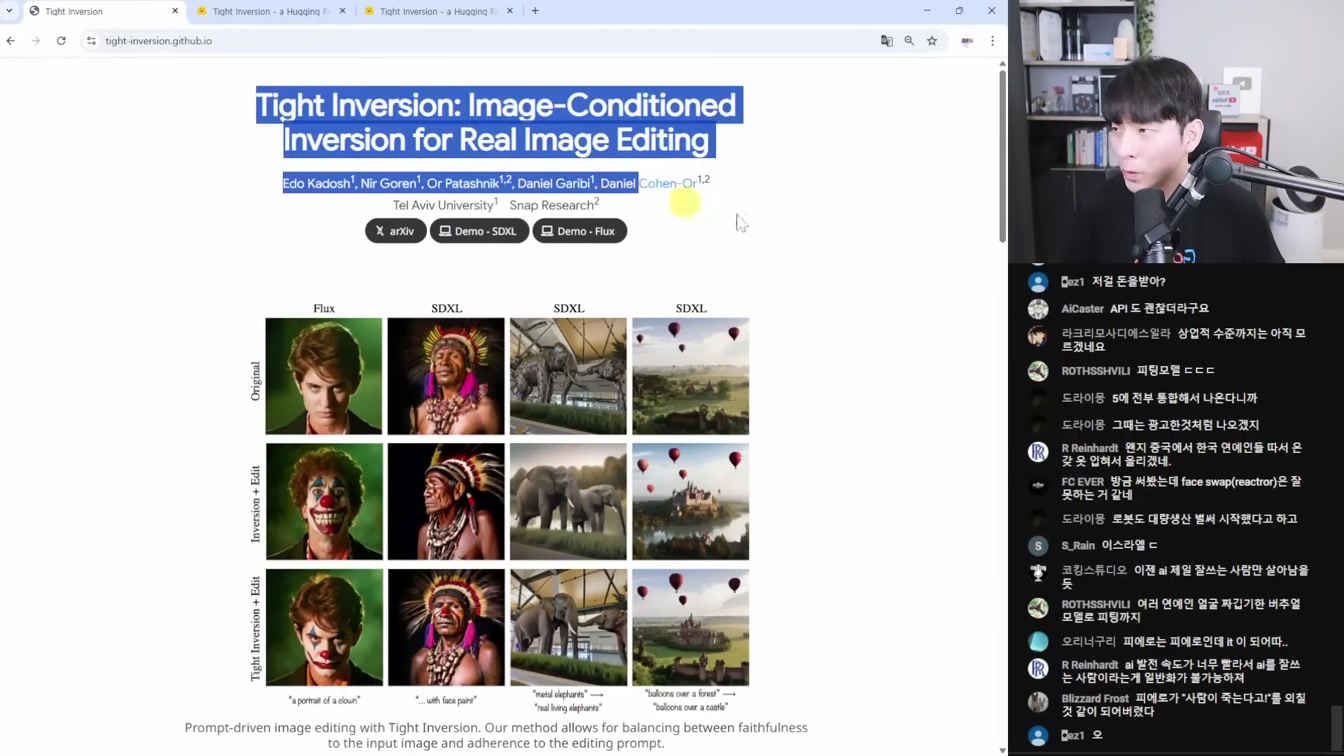The height and width of the screenshot is (756, 1344).
Task: Click the original metal elephants image
Action: [x=568, y=376]
